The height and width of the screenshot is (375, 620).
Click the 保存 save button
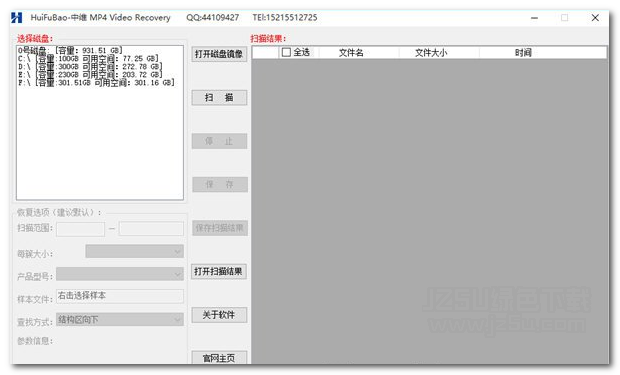tap(219, 184)
